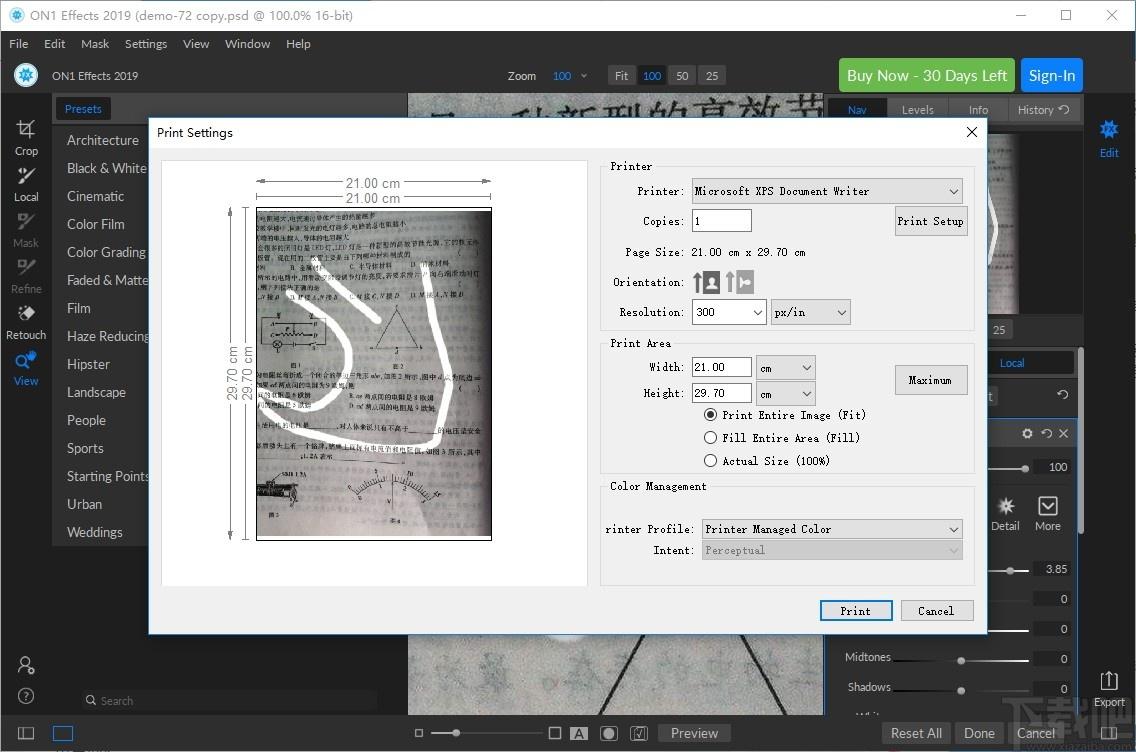
Task: Open the user account icon
Action: point(26,665)
